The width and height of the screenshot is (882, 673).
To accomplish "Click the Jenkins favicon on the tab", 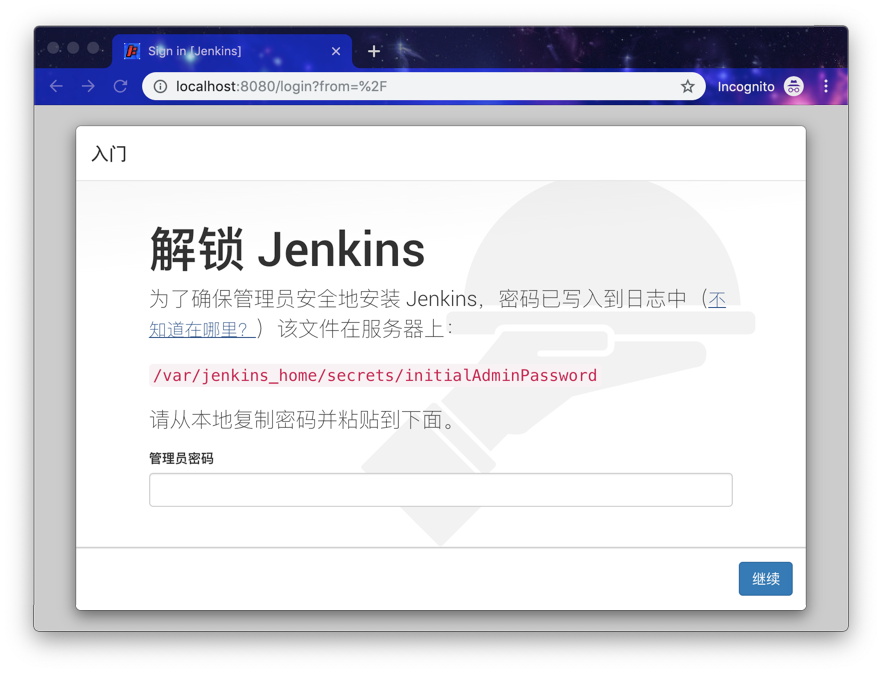I will click(x=133, y=50).
